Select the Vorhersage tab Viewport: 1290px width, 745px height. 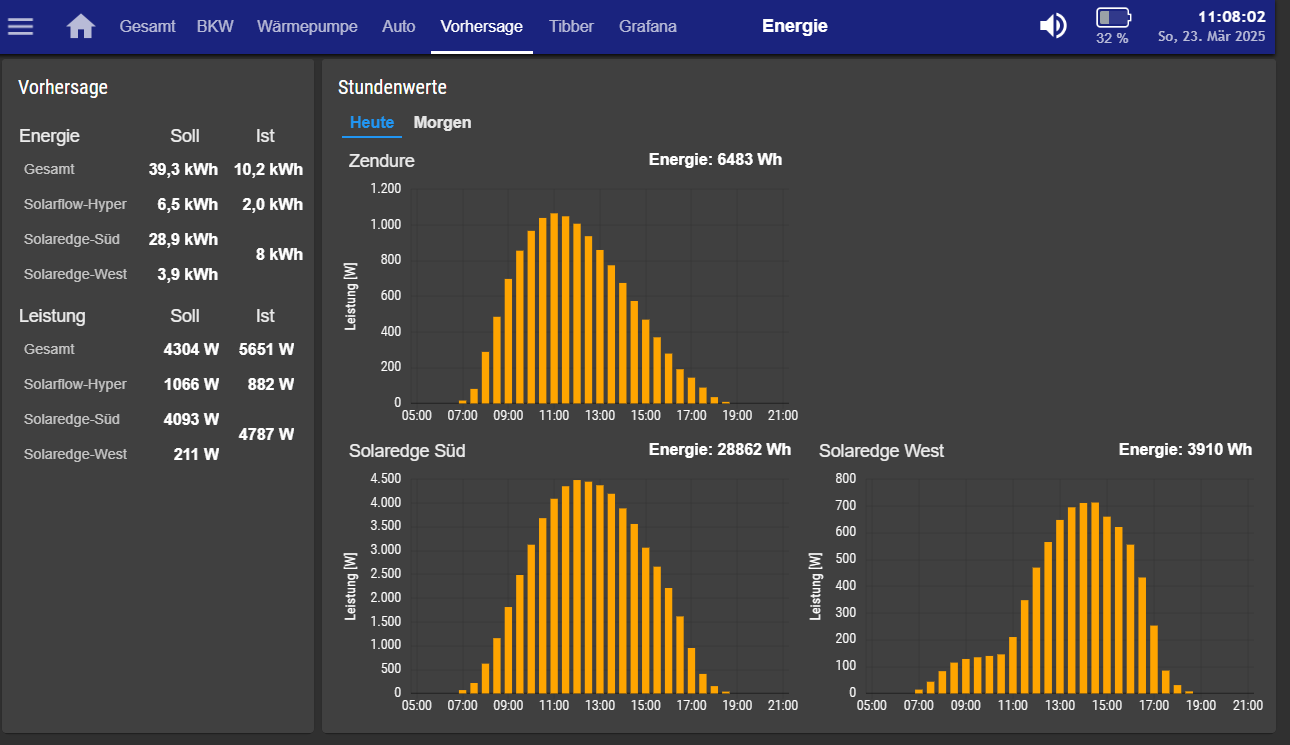[x=481, y=27]
